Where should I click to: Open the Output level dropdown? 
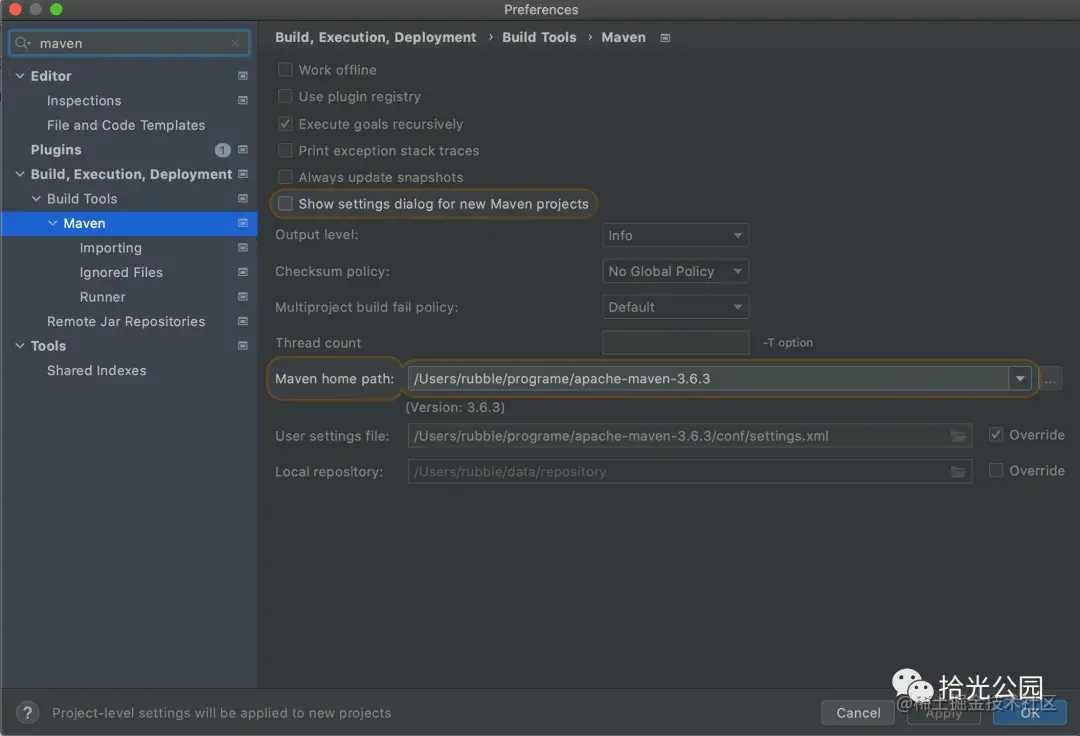[x=675, y=235]
